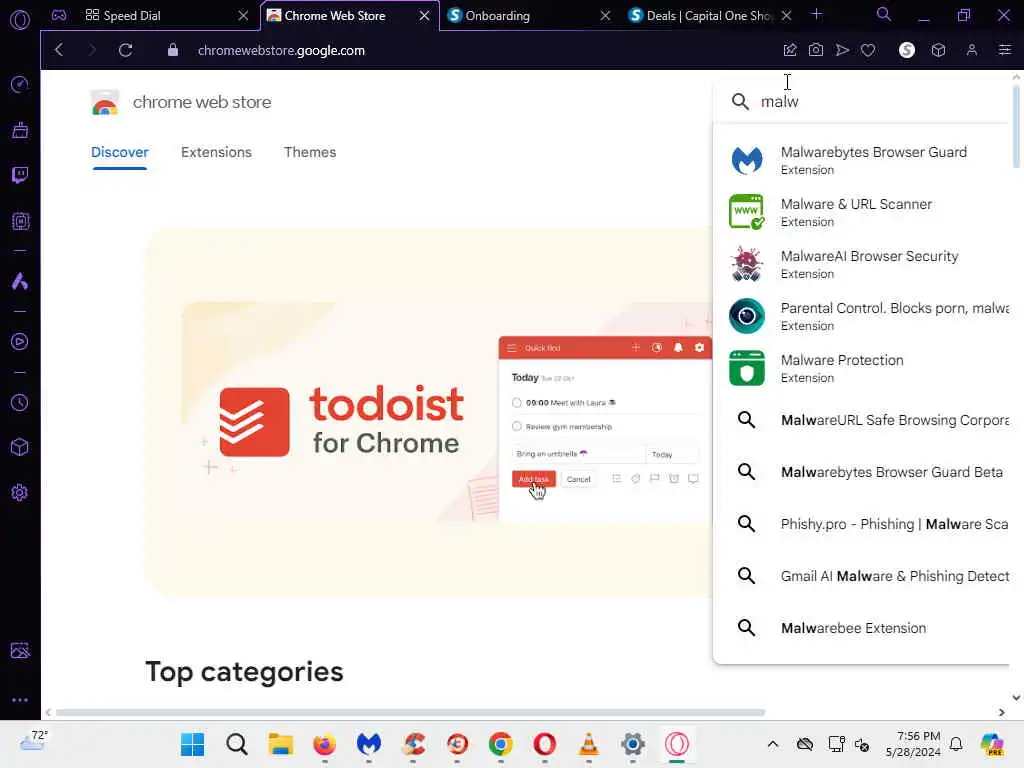Search Phishy.pro Phishing Malware suggestion
Image resolution: width=1024 pixels, height=768 pixels.
[863, 524]
